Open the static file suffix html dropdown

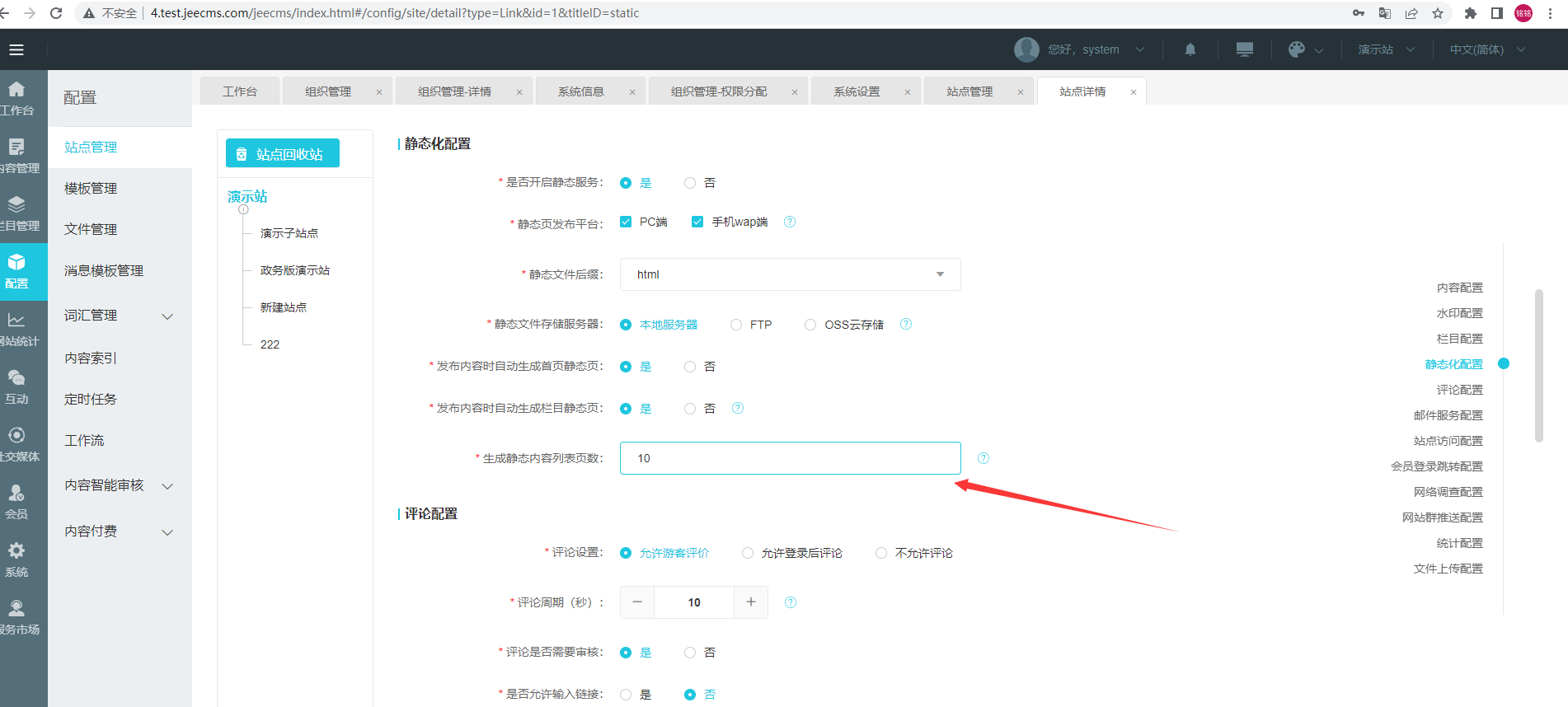click(790, 274)
